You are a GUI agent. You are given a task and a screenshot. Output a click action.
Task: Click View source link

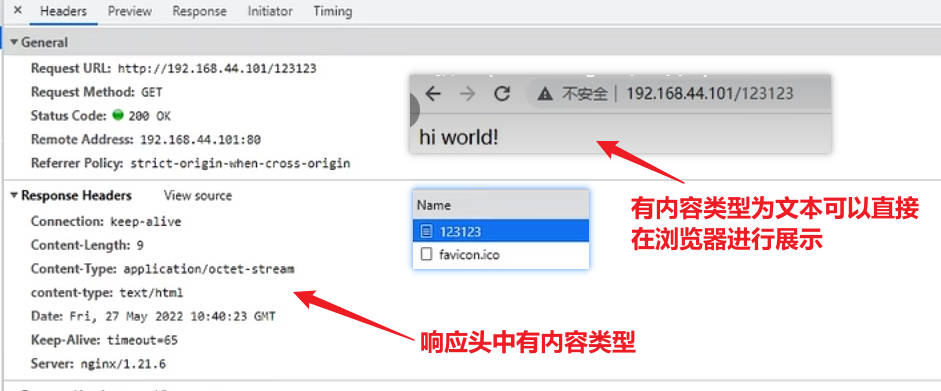click(x=197, y=196)
